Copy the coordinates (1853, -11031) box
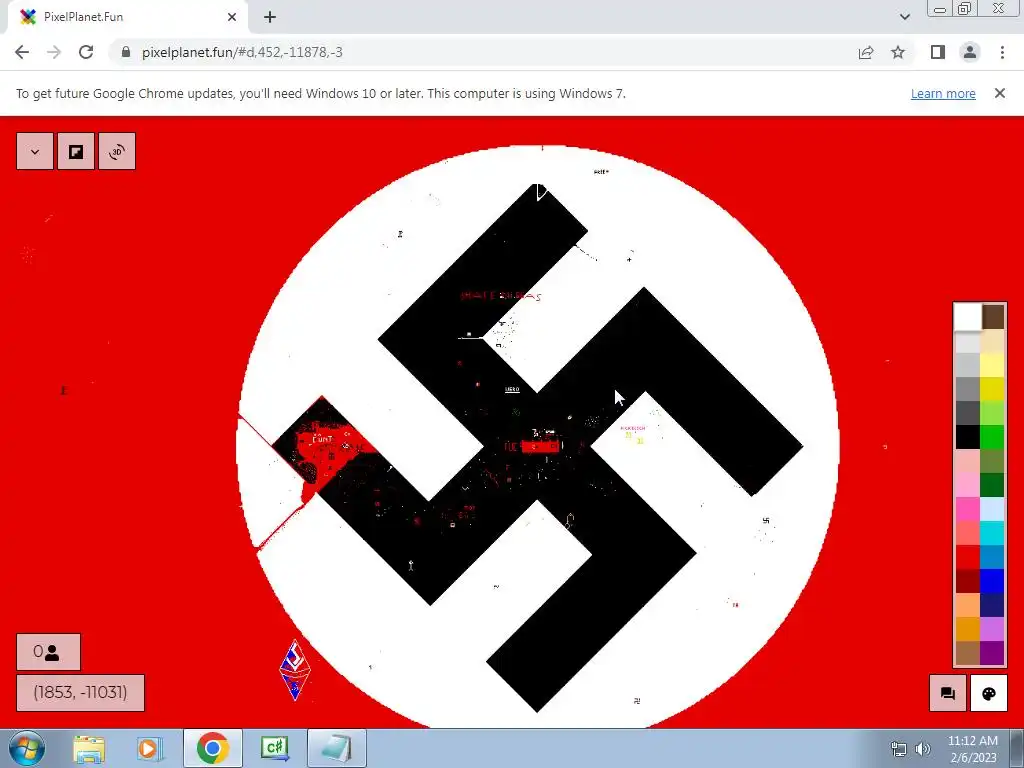 pos(80,693)
